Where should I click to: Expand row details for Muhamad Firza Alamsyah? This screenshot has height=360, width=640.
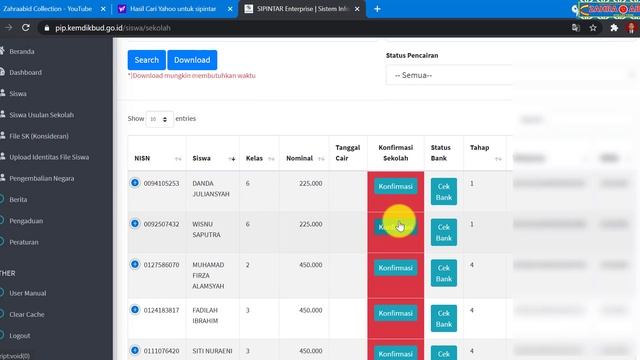pos(135,264)
